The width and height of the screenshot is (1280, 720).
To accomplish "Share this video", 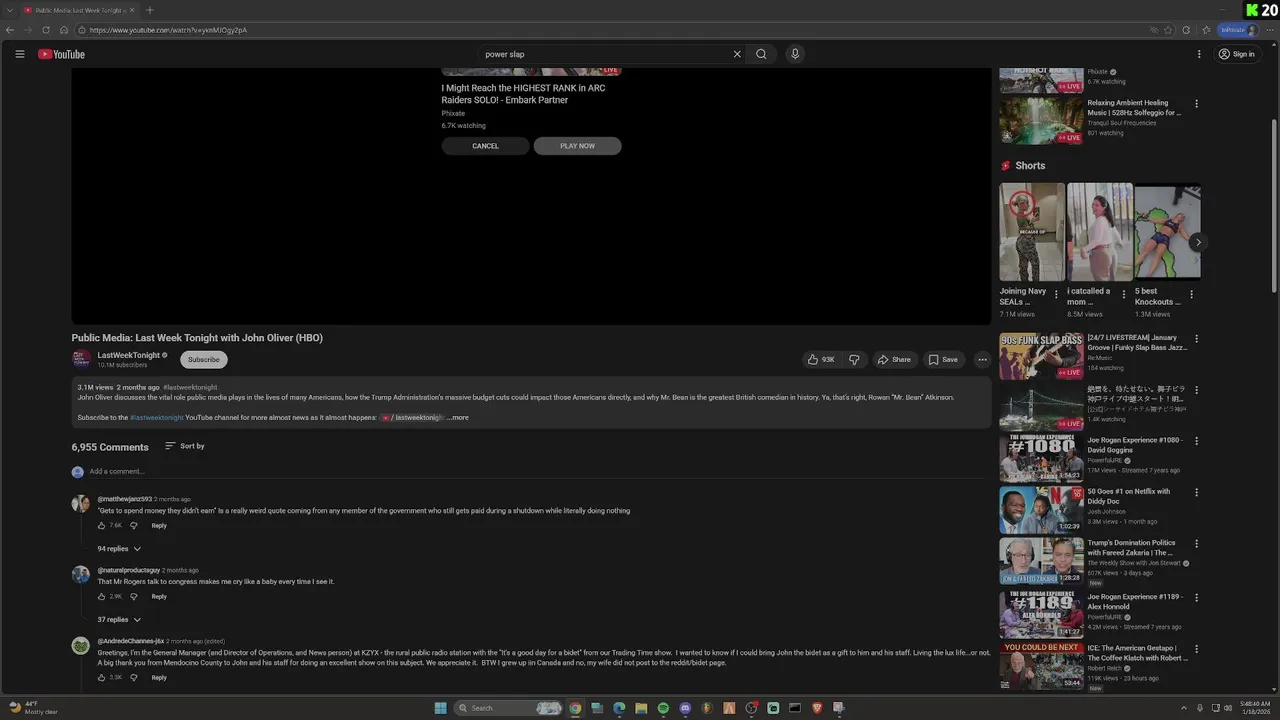I will coord(894,360).
